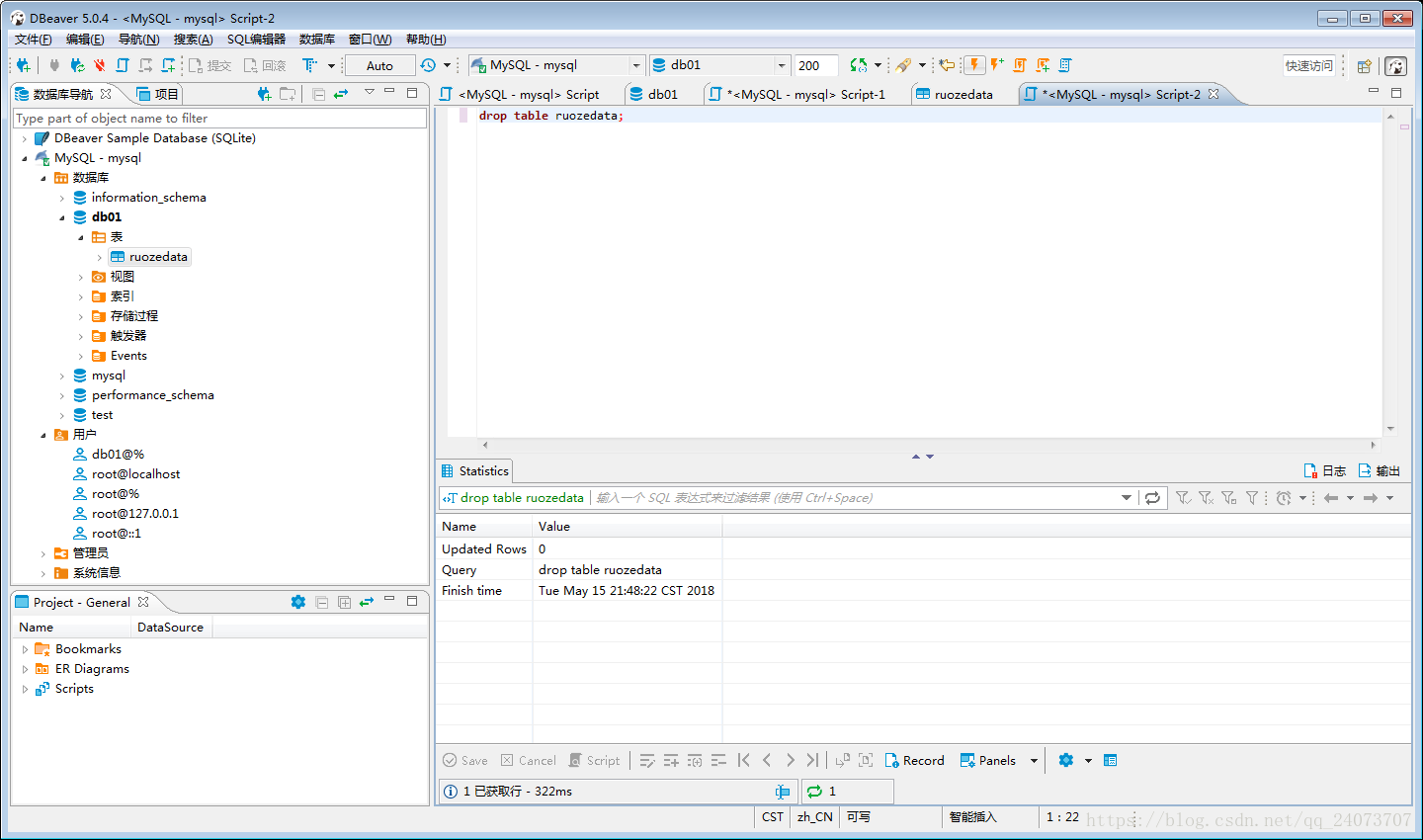Viewport: 1423px width, 840px height.
Task: Toggle Panels view in results toolbar
Action: click(x=988, y=760)
